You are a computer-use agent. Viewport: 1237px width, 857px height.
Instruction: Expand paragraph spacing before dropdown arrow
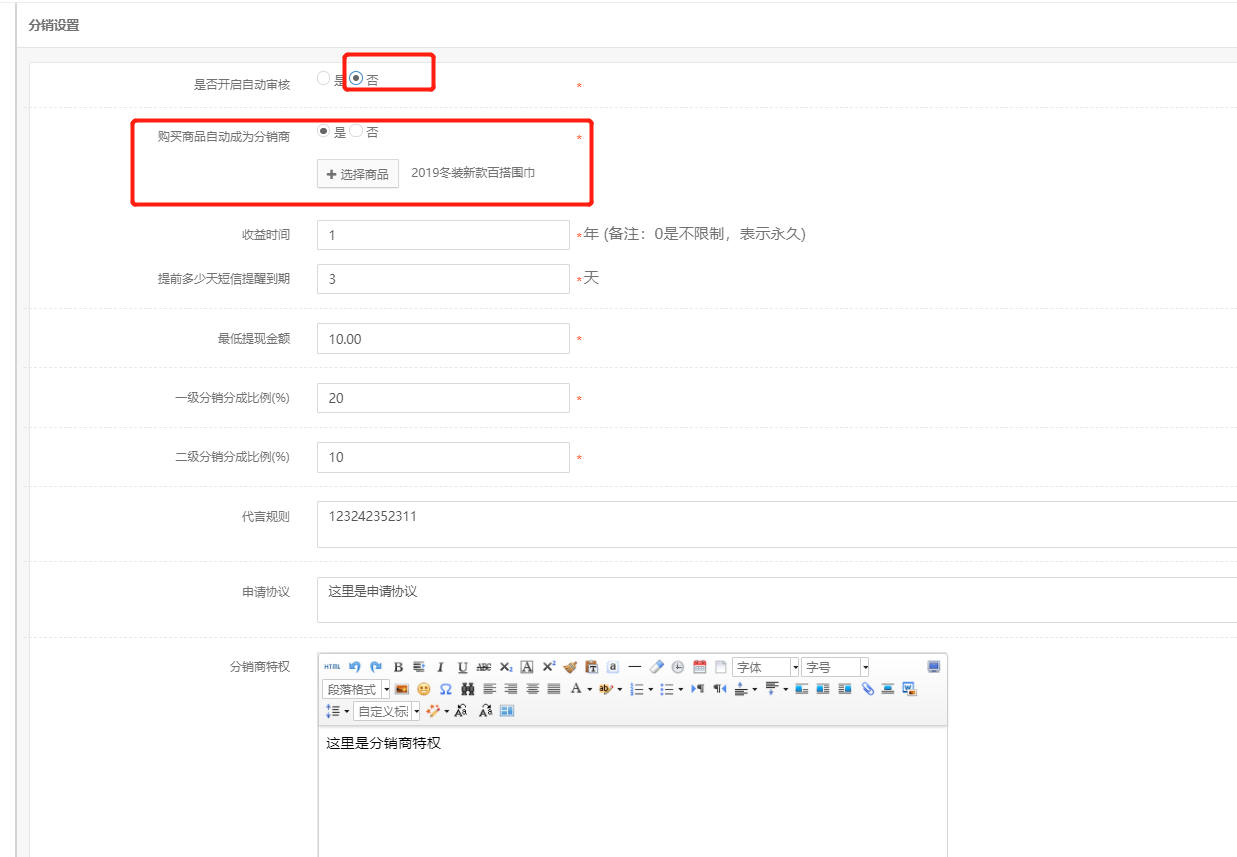(755, 689)
